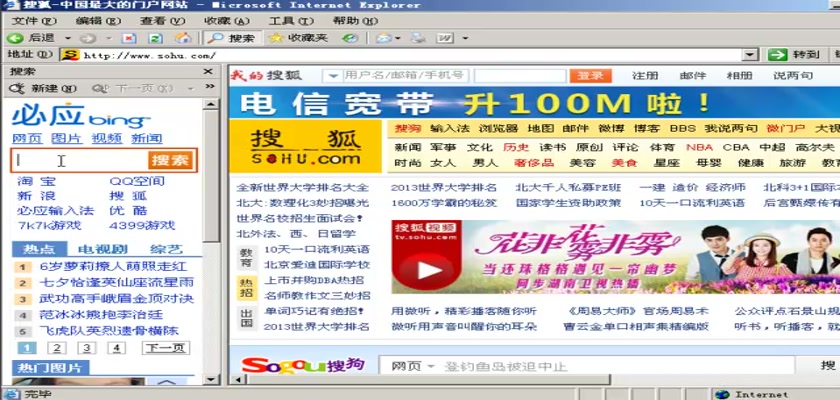Image resolution: width=840 pixels, height=400 pixels.
Task: Click the green Back arrow button
Action: 16,38
